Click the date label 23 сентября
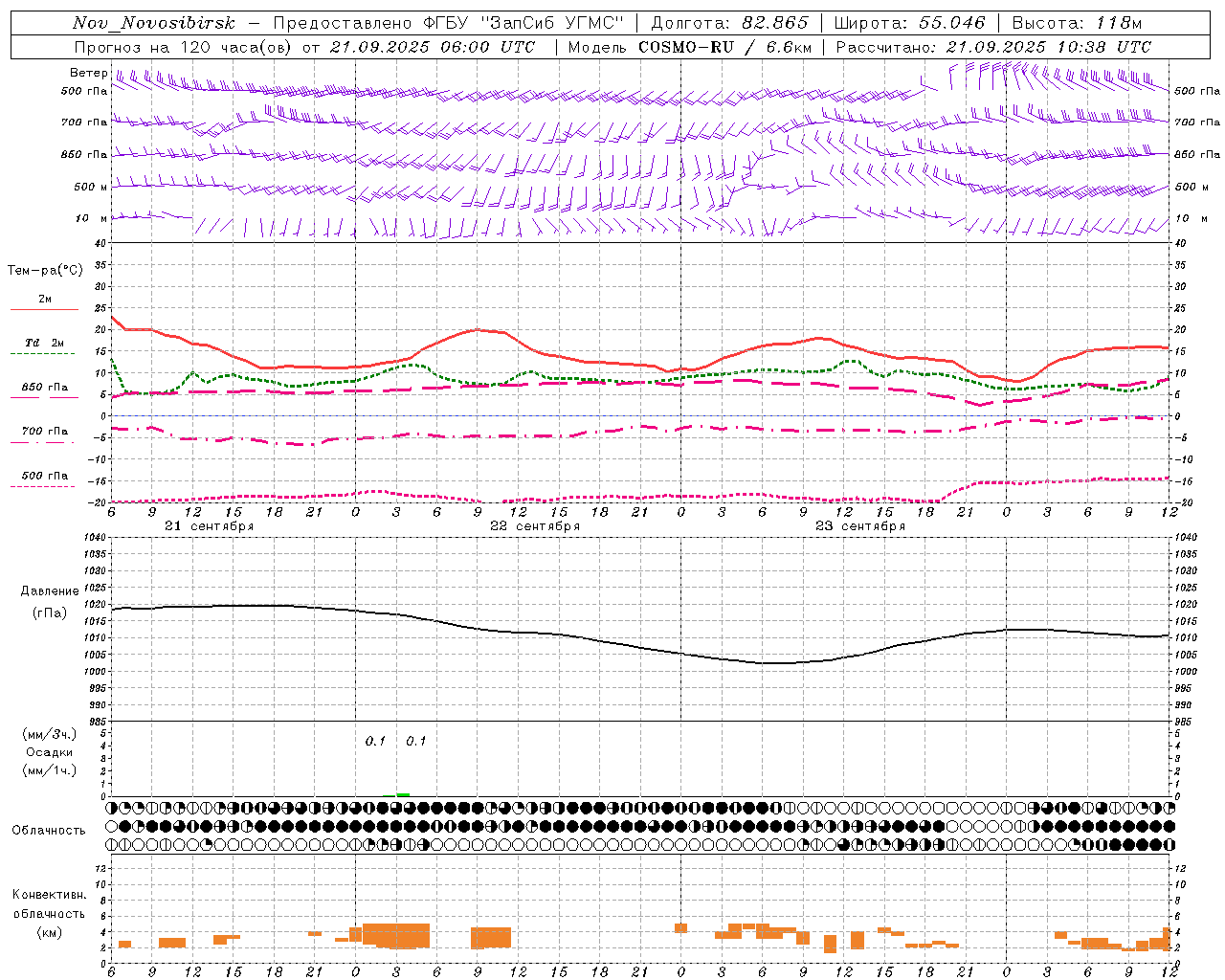This screenshot has height=980, width=1225. pyautogui.click(x=860, y=526)
